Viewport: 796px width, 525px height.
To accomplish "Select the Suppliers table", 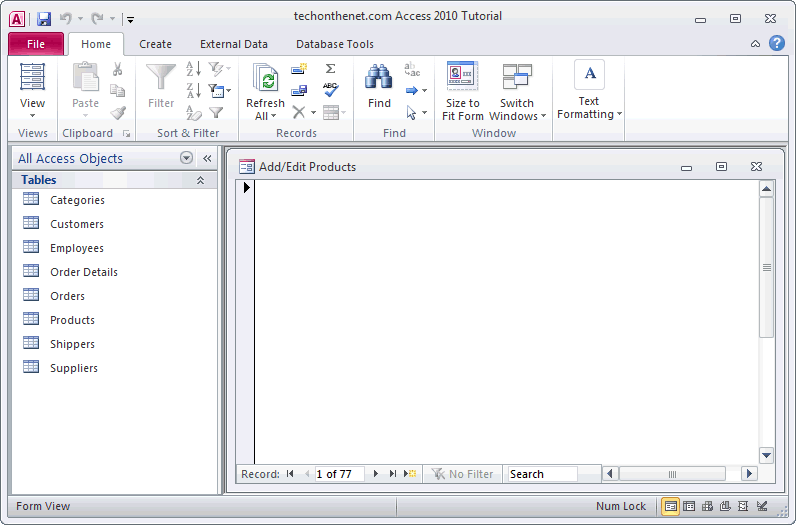I will click(x=115, y=368).
